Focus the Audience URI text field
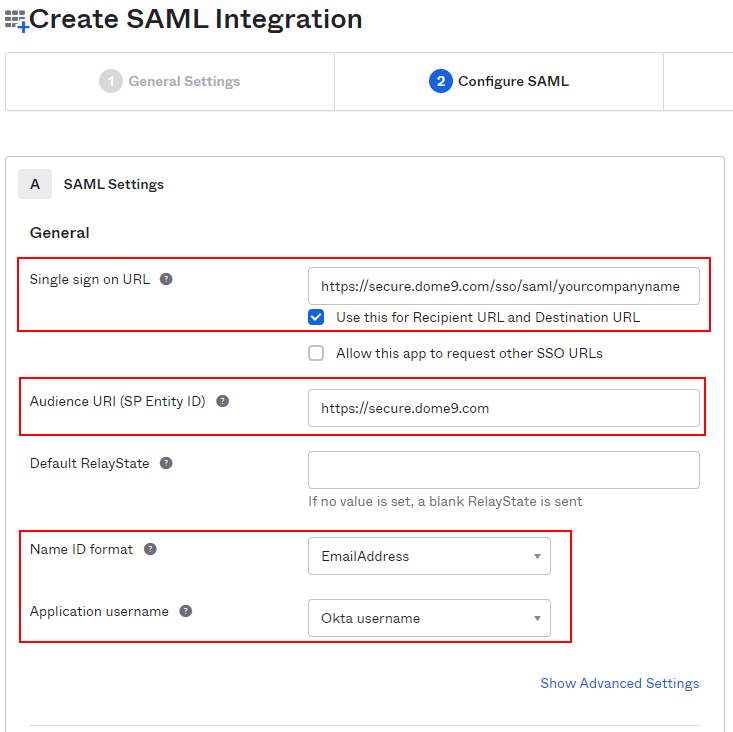The image size is (733, 732). tap(503, 408)
